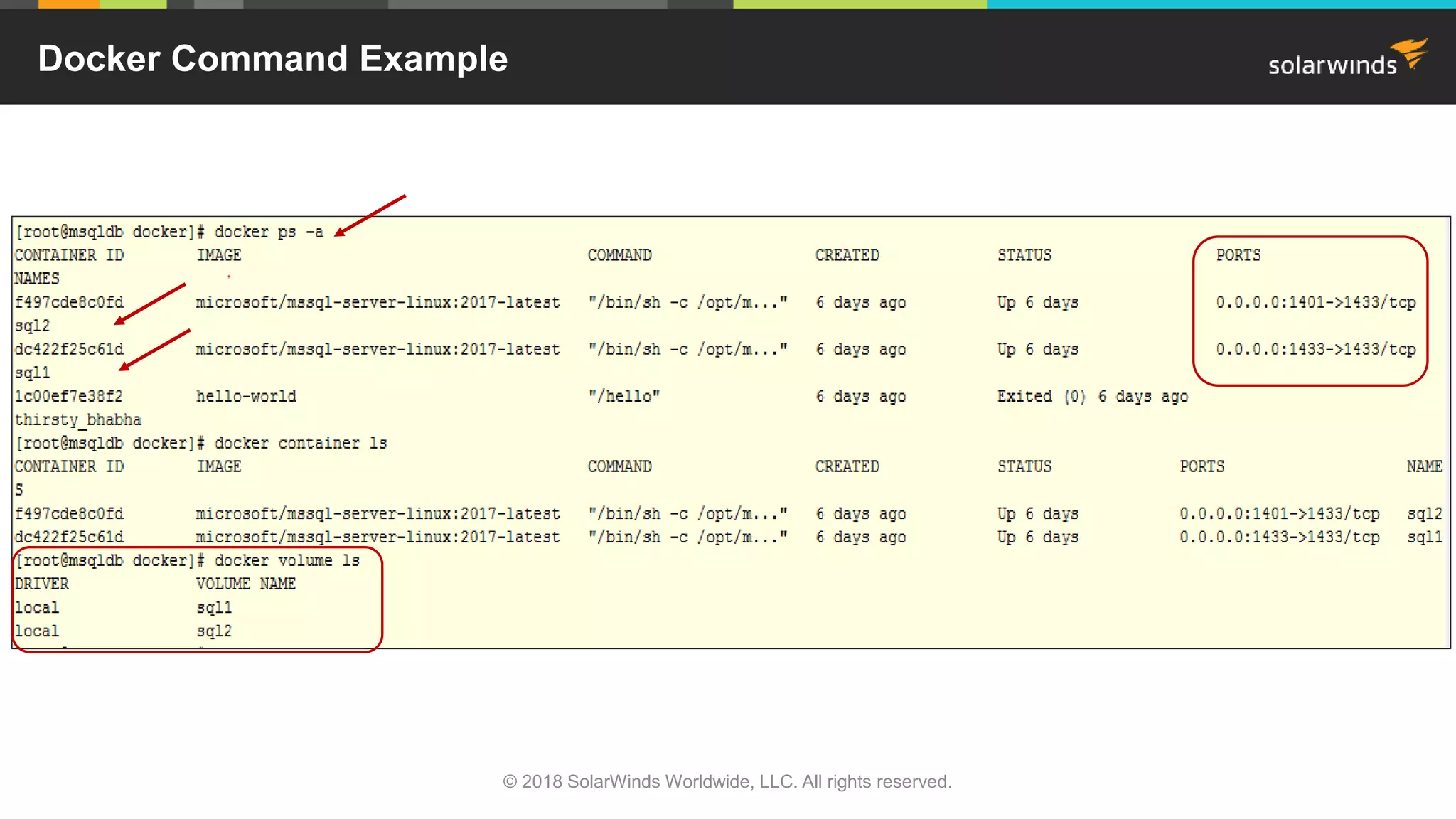The image size is (1456, 819).
Task: Click volume name sql1 in the volume list
Action: tap(214, 609)
